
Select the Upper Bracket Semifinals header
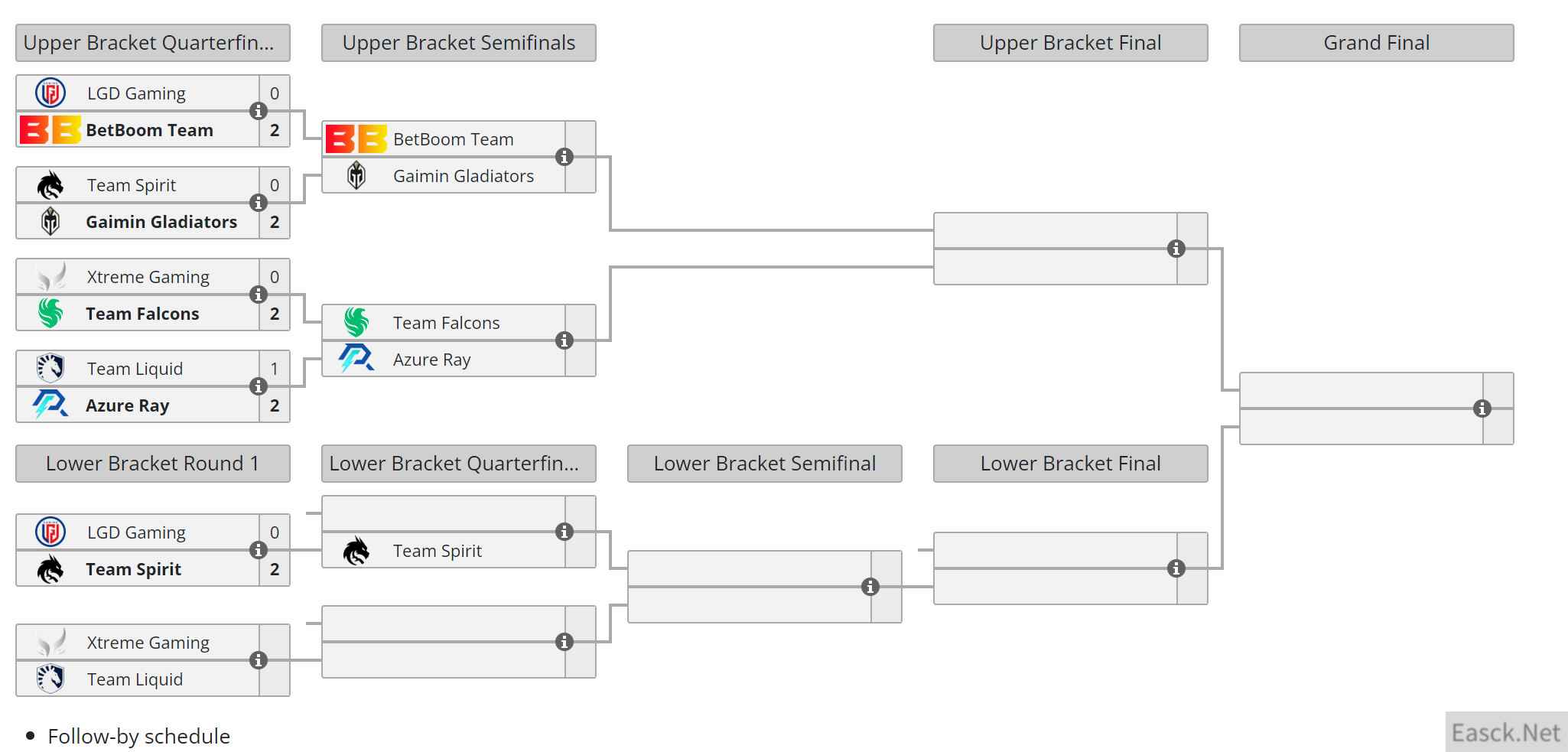click(458, 43)
